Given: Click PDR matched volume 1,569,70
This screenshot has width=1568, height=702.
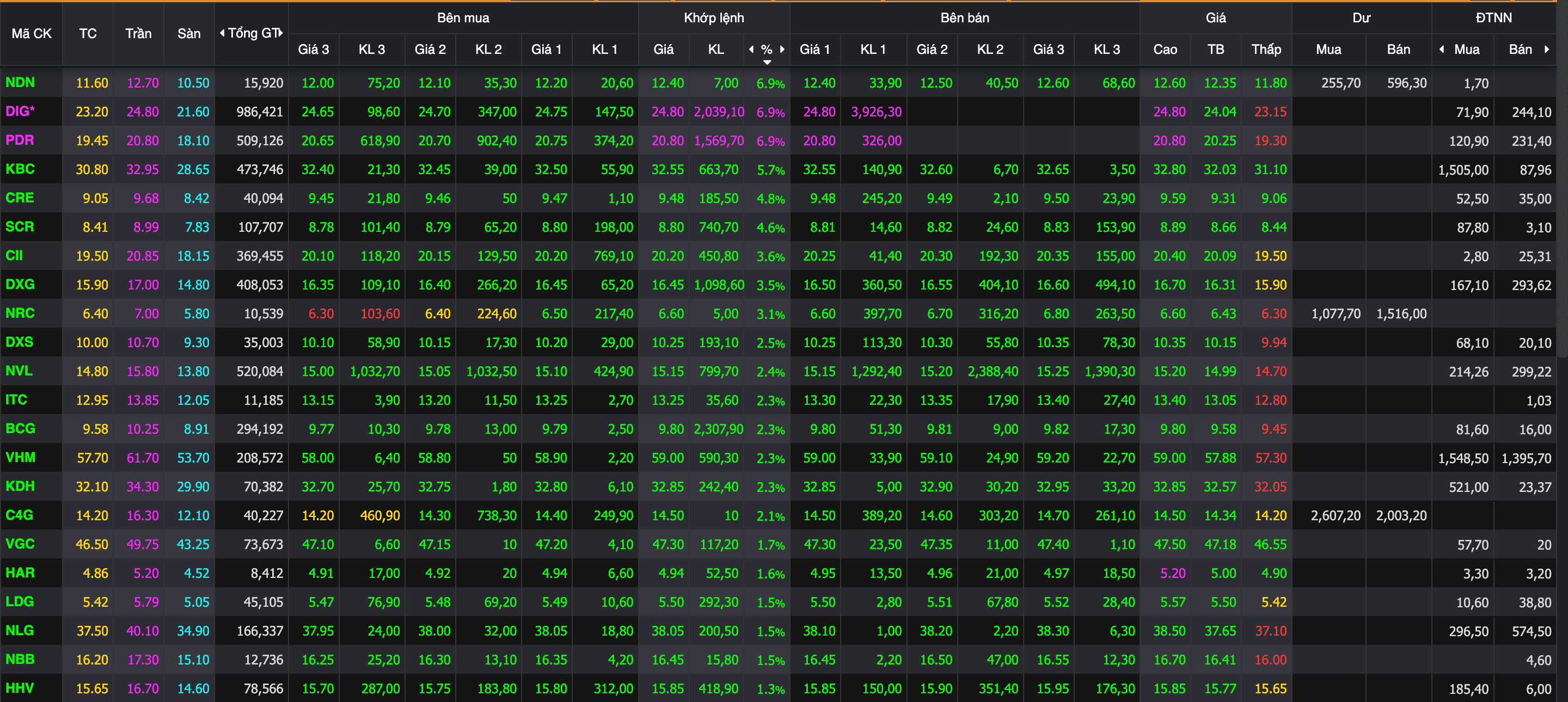Looking at the screenshot, I should click(719, 140).
